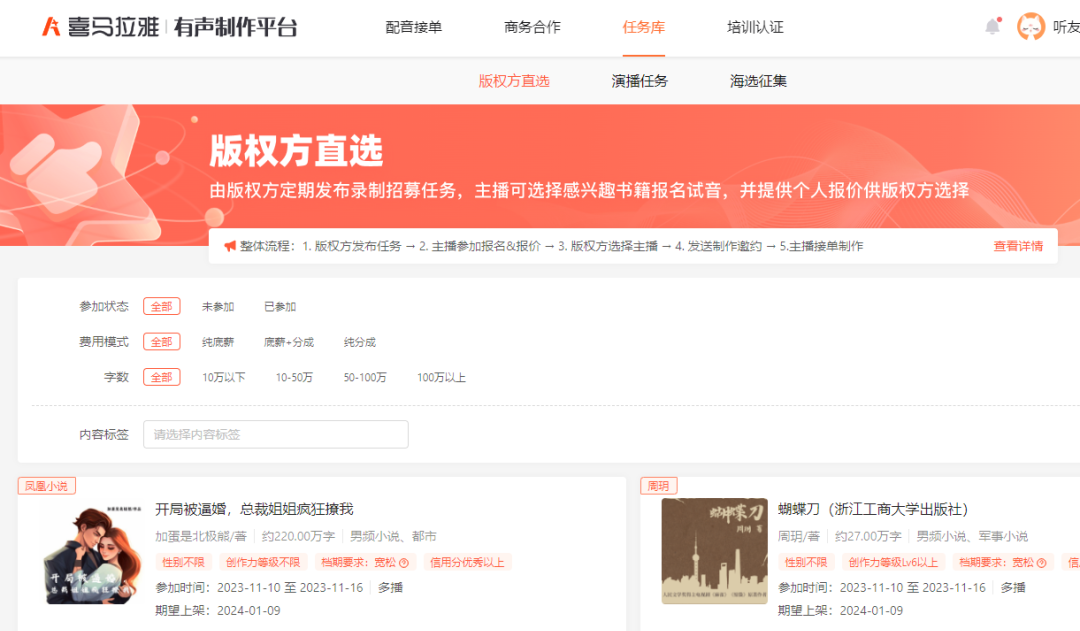
Task: Open the book title 蝴蝶刀（浙江工商大学出版社）
Action: click(873, 509)
